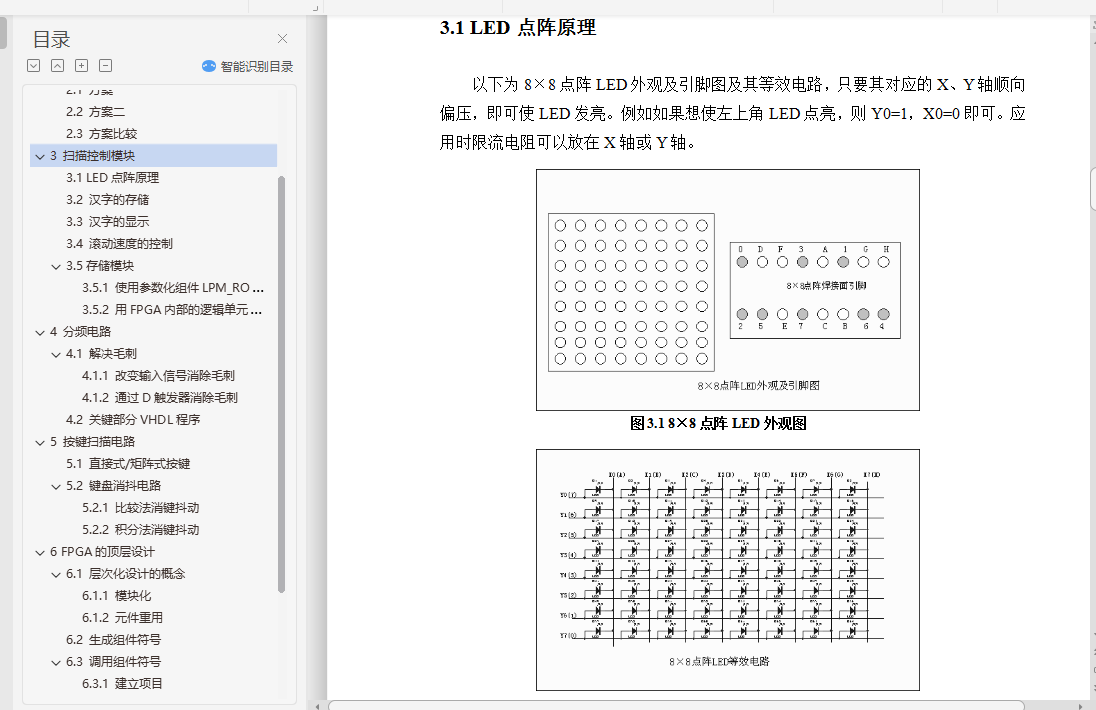Open '3.5.2 用 FPGA 内部的逻辑单元…' entry
Screen dimensions: 1096x710
(x=172, y=310)
